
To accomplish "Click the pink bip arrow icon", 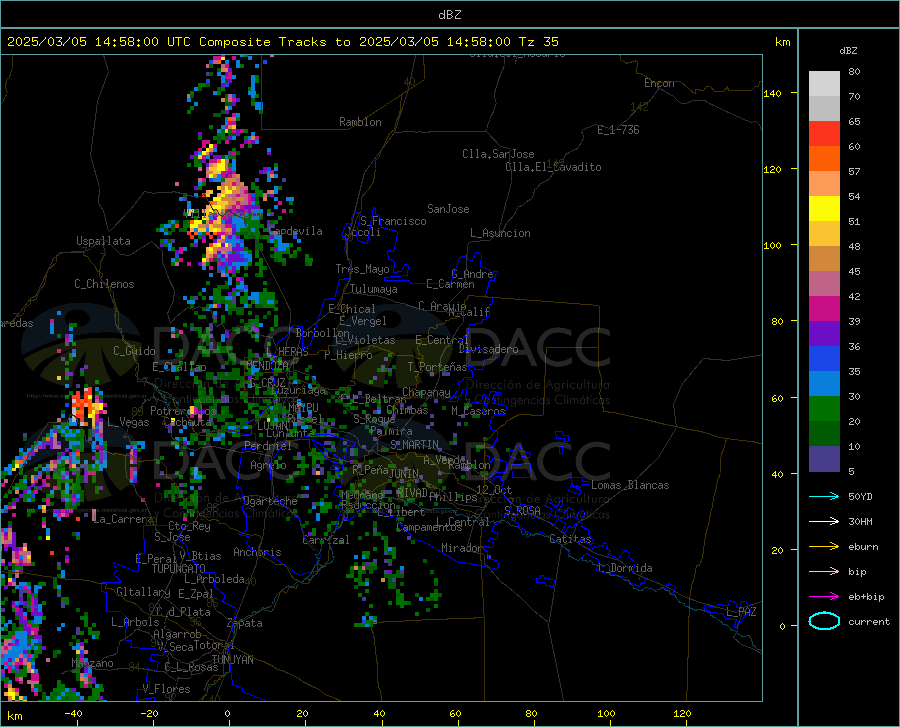I will click(824, 572).
